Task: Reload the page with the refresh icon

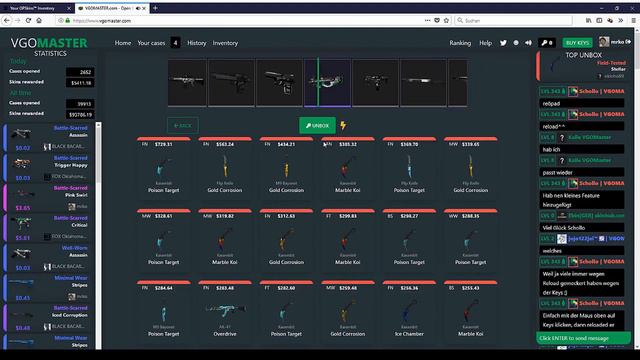Action: pyautogui.click(x=28, y=20)
